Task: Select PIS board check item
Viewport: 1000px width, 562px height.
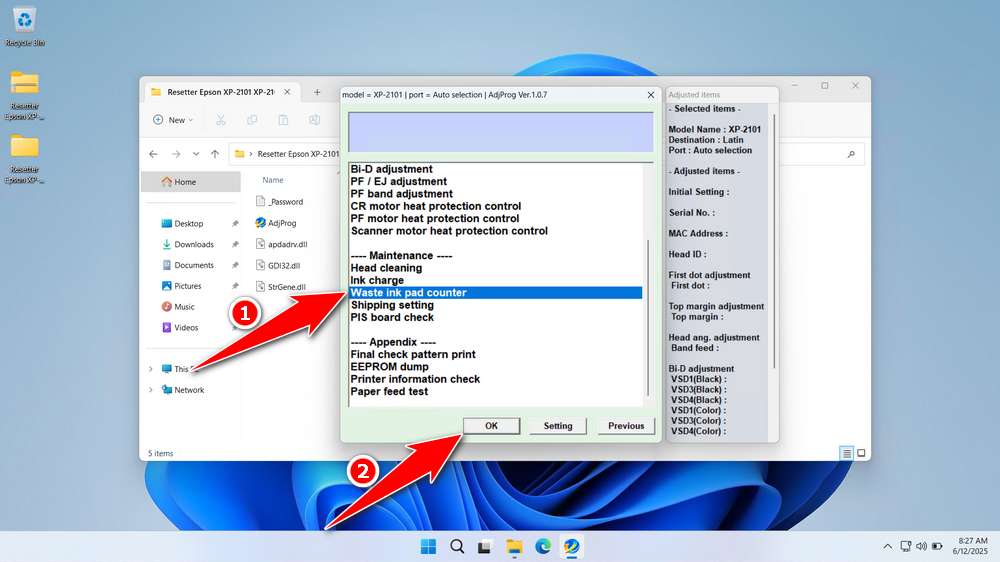Action: click(x=392, y=317)
